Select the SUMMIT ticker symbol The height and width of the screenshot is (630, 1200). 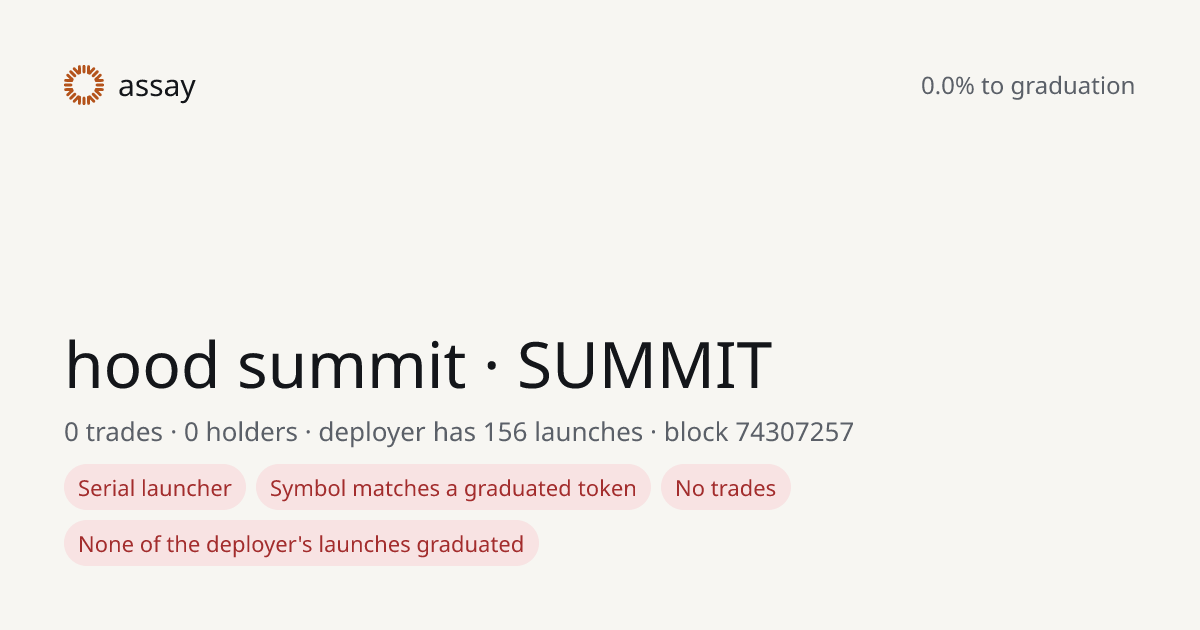[x=644, y=365]
